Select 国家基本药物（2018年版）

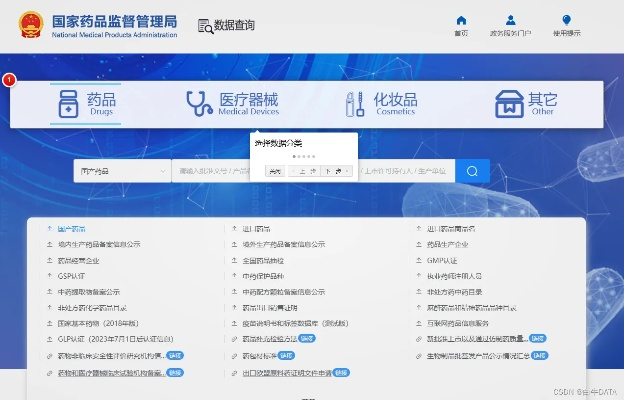click(98, 323)
